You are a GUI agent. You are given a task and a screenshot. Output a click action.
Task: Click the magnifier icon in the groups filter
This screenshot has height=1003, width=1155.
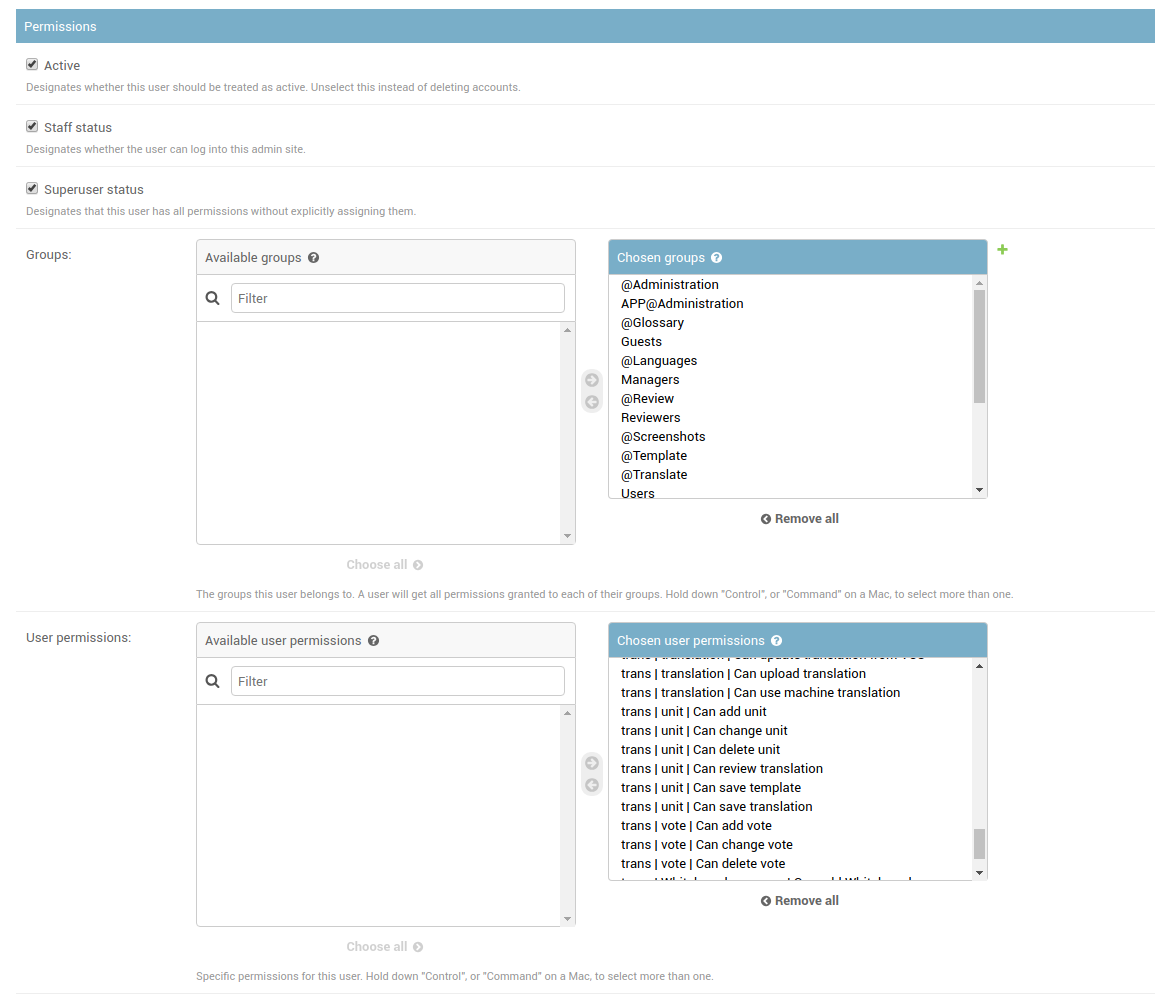(212, 298)
